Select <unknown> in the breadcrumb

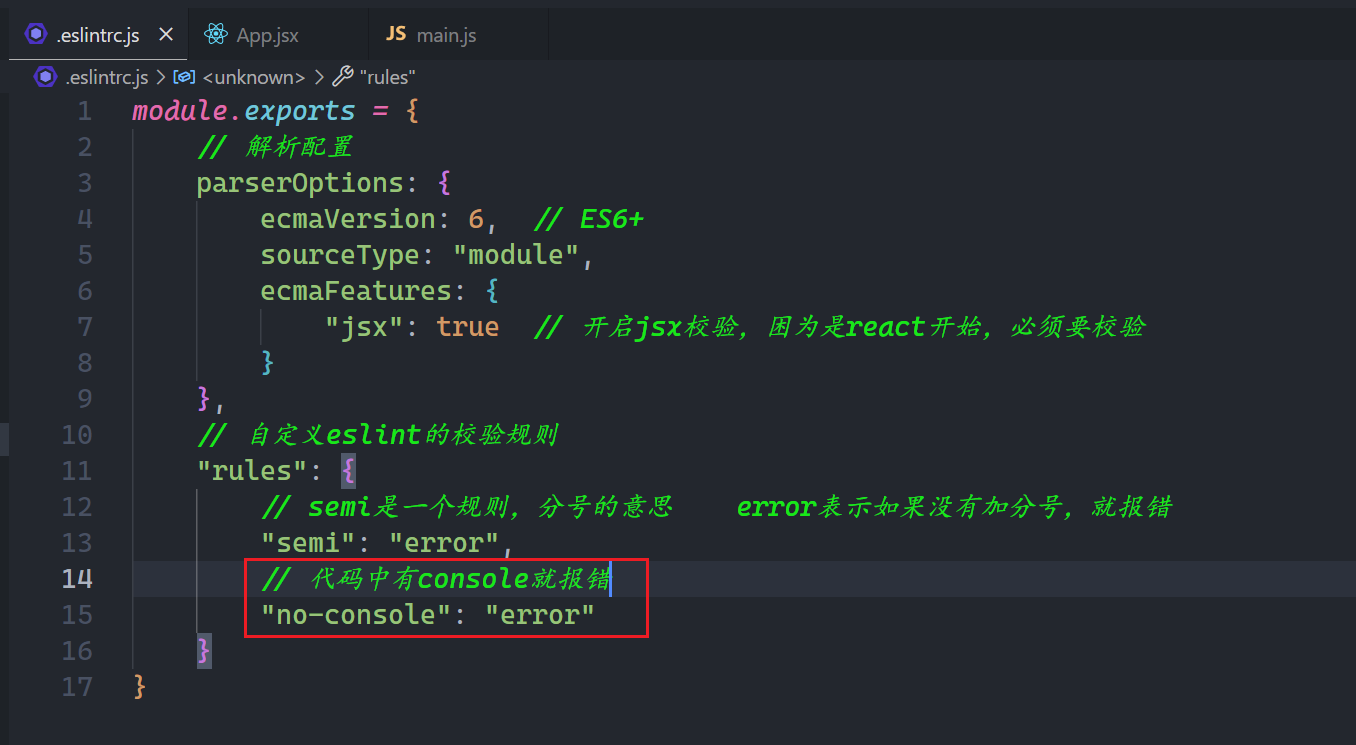(254, 77)
